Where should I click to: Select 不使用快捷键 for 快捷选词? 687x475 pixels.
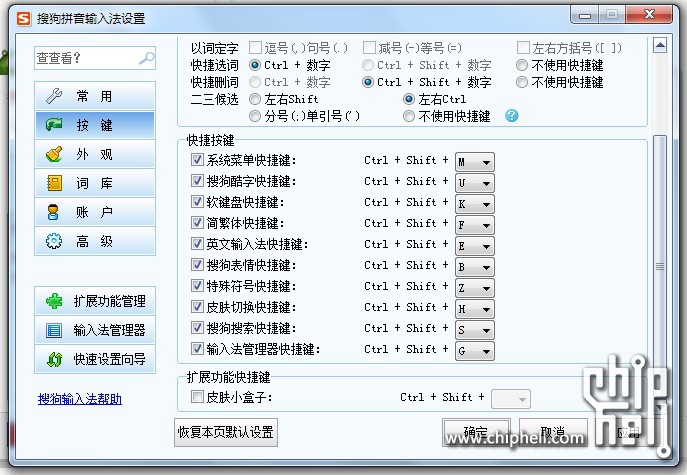[x=521, y=65]
